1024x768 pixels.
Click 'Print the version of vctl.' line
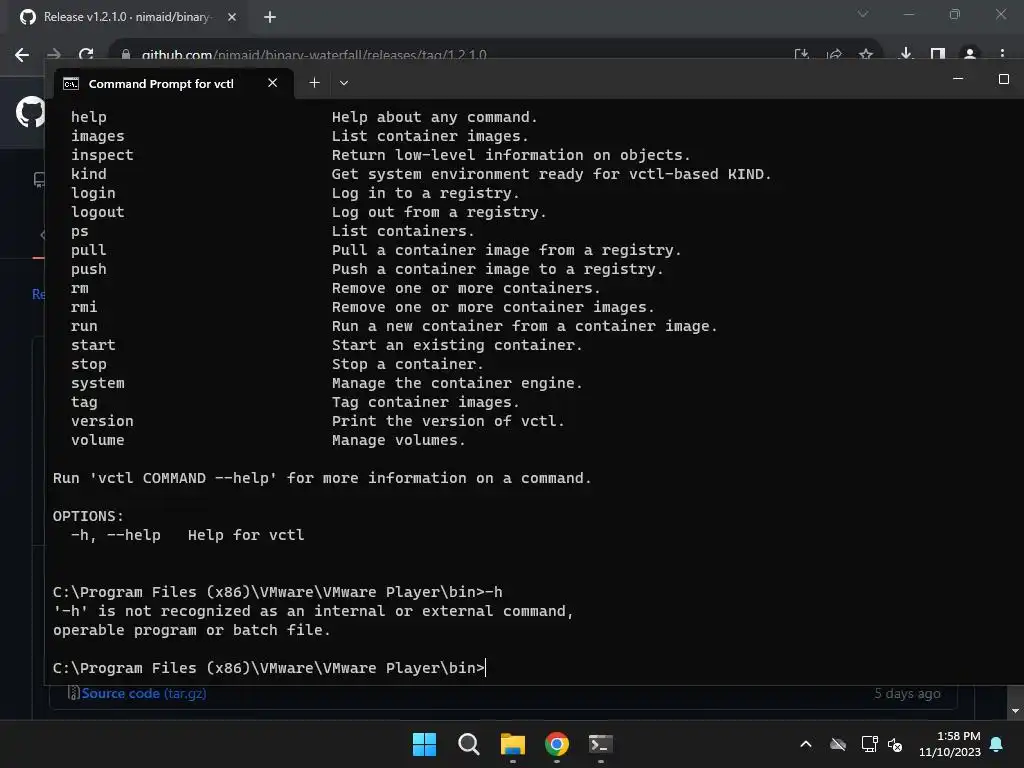(448, 421)
